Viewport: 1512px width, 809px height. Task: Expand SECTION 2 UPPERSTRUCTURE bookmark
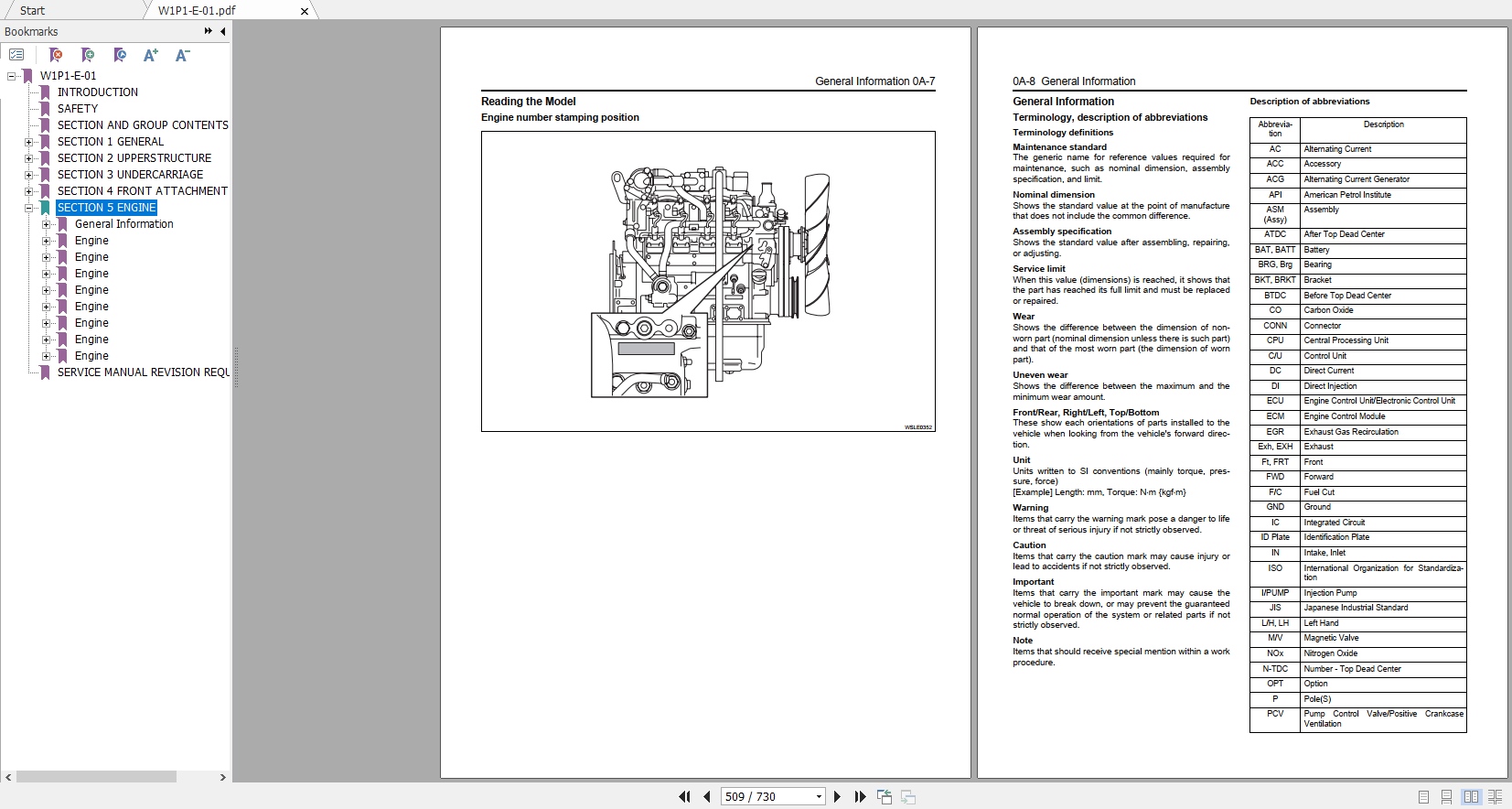[x=28, y=158]
